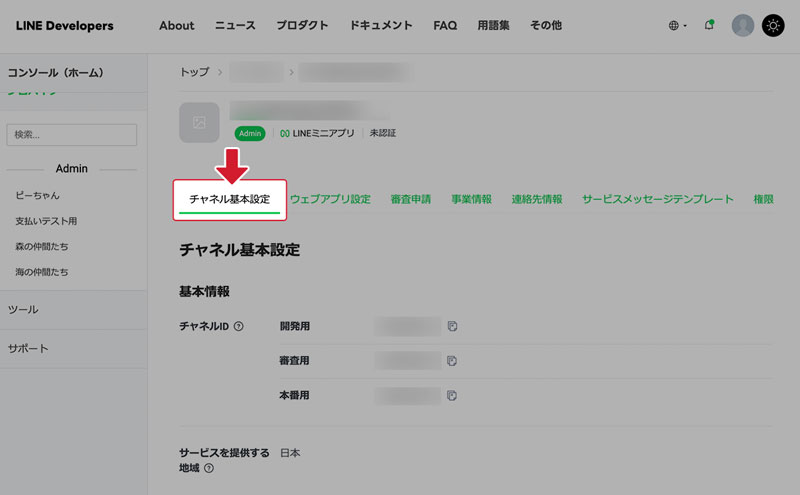800x495 pixels.
Task: Click the search field in sidebar
Action: (72, 135)
